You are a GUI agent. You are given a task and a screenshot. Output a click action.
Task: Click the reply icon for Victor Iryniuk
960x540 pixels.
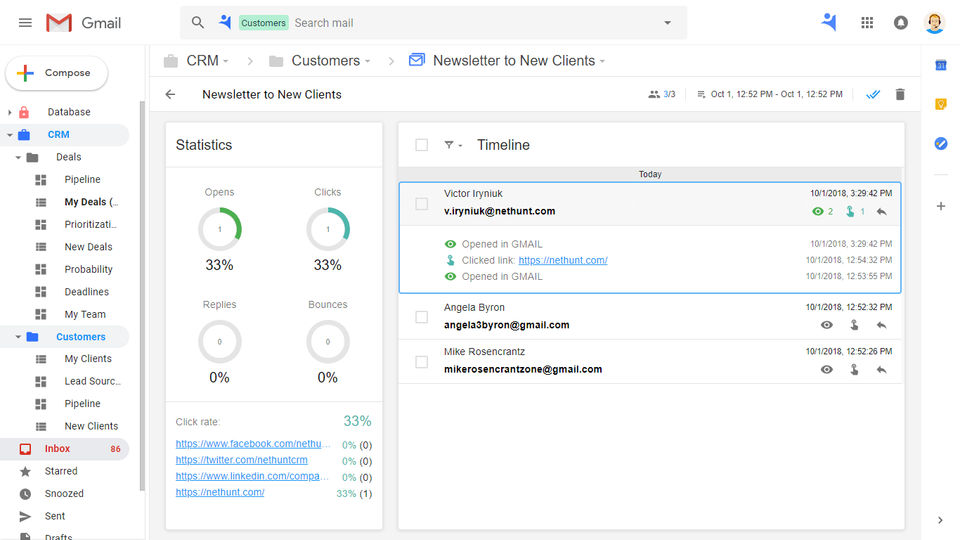[882, 211]
